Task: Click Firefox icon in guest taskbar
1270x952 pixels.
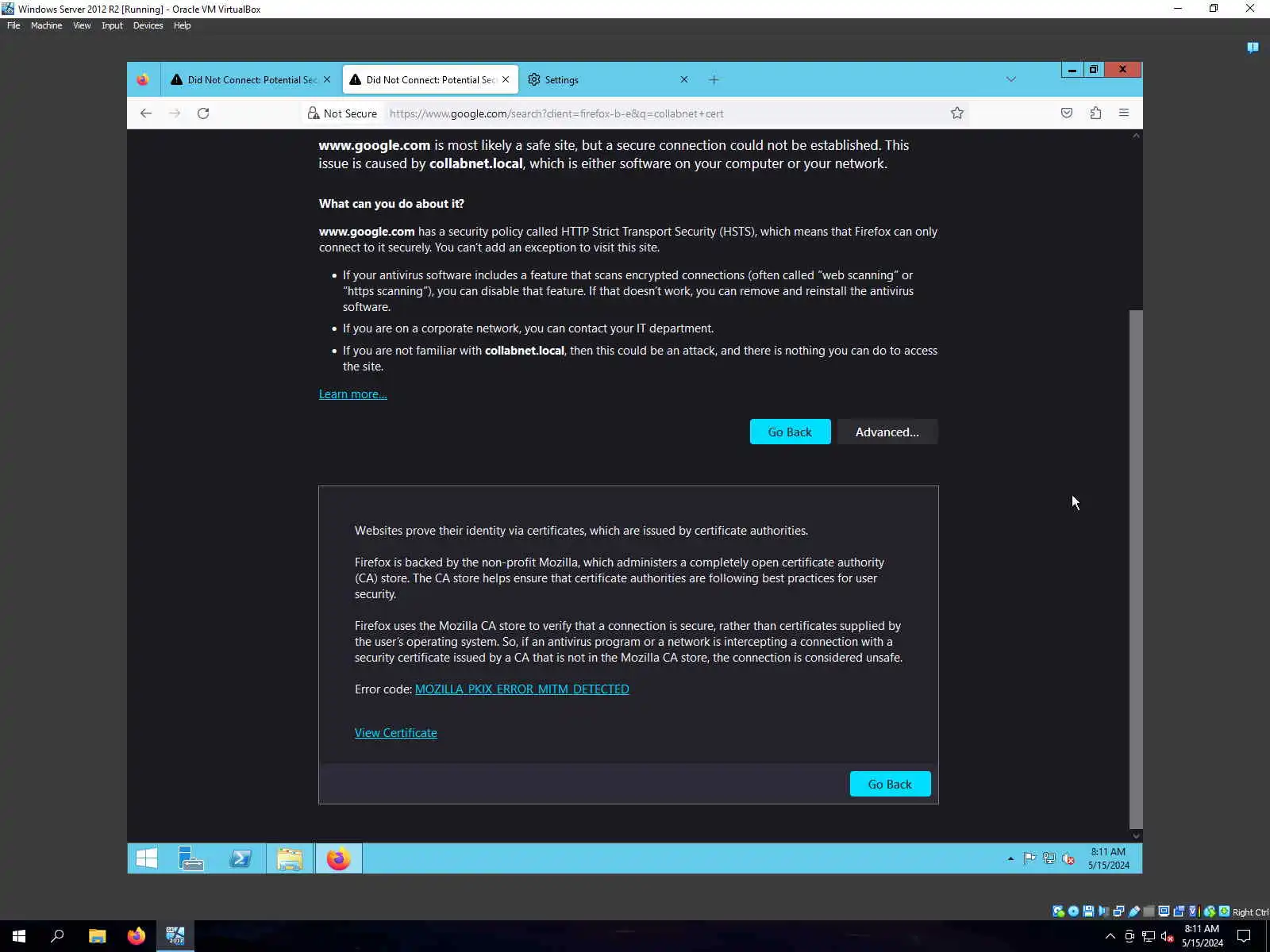Action: [339, 858]
